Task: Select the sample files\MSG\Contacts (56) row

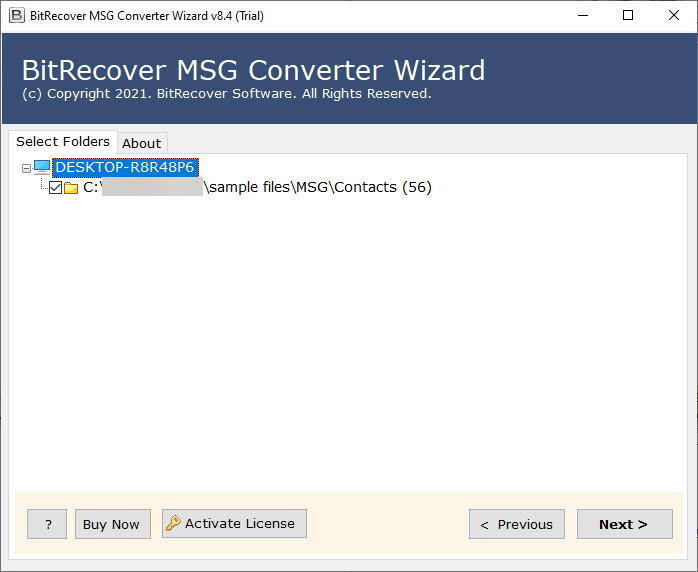Action: 257,187
